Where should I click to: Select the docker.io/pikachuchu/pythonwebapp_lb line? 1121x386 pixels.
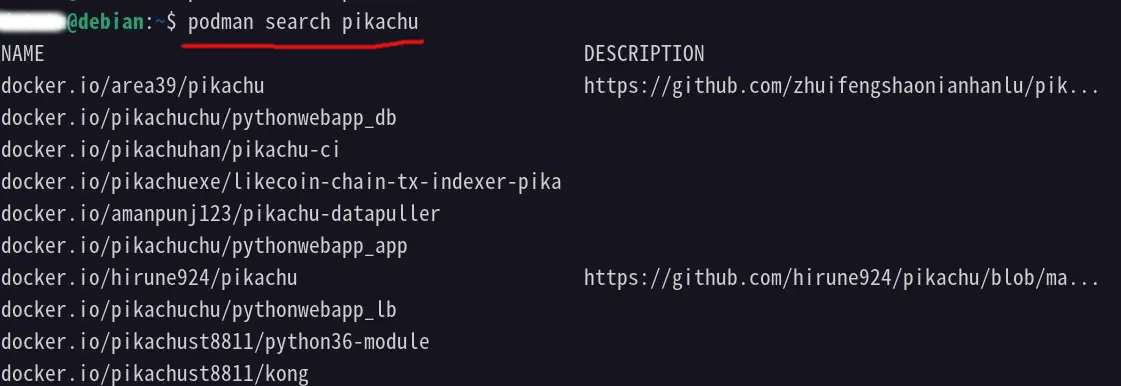pos(199,310)
